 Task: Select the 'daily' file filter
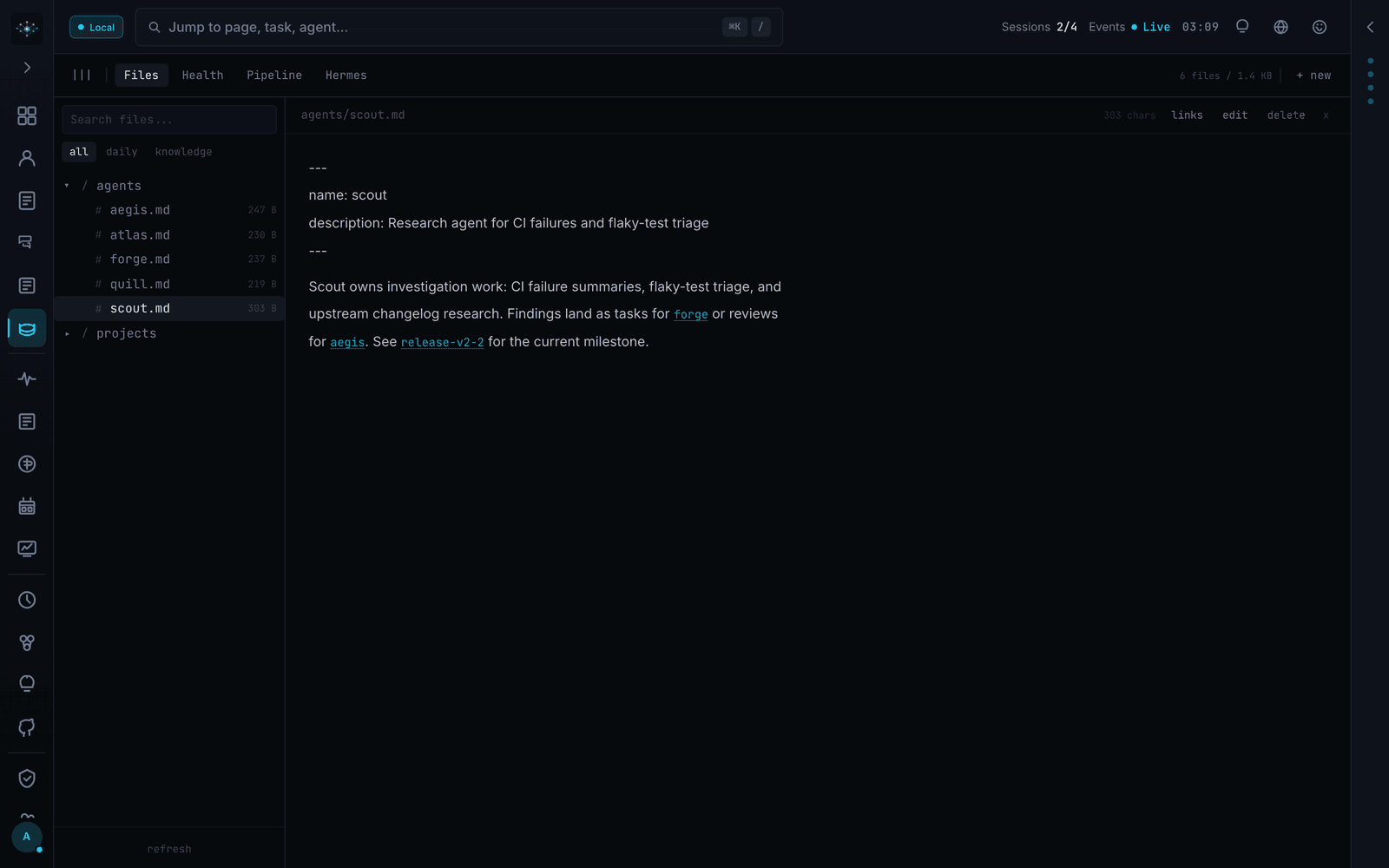click(122, 152)
